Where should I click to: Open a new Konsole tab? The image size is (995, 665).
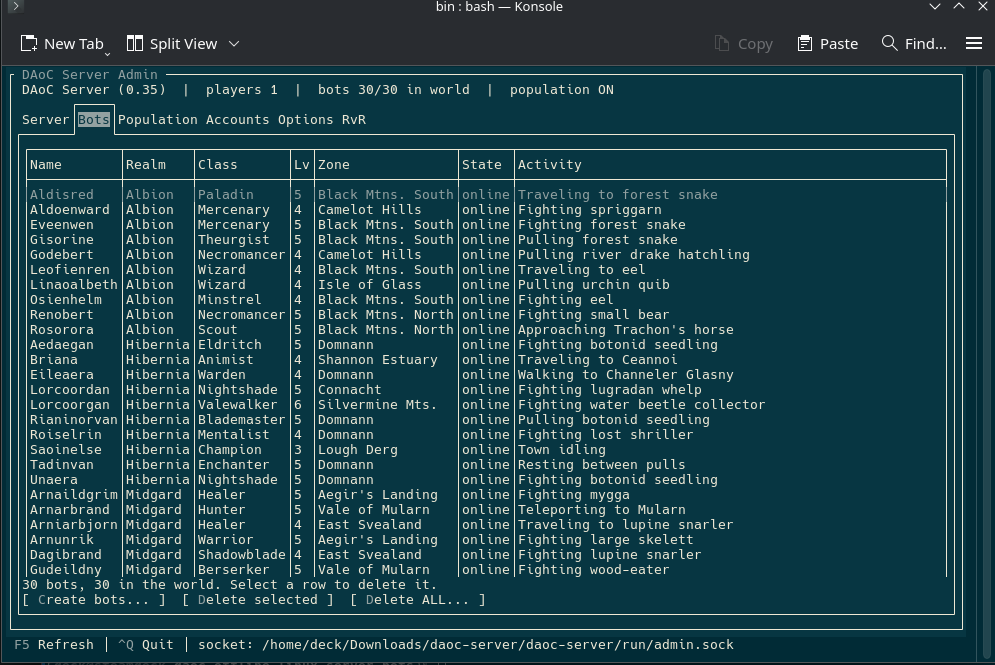(62, 44)
